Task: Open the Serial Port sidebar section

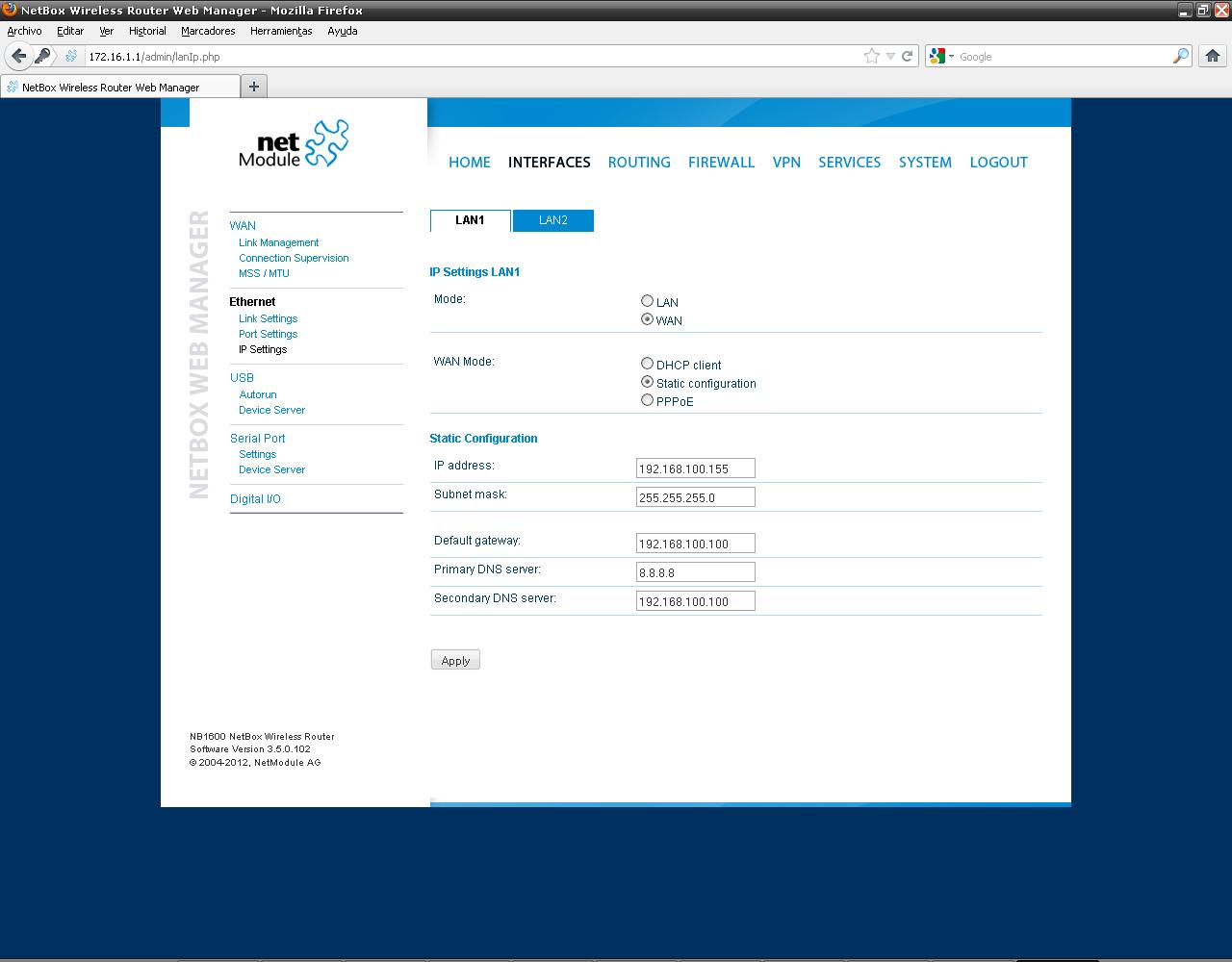Action: [257, 439]
